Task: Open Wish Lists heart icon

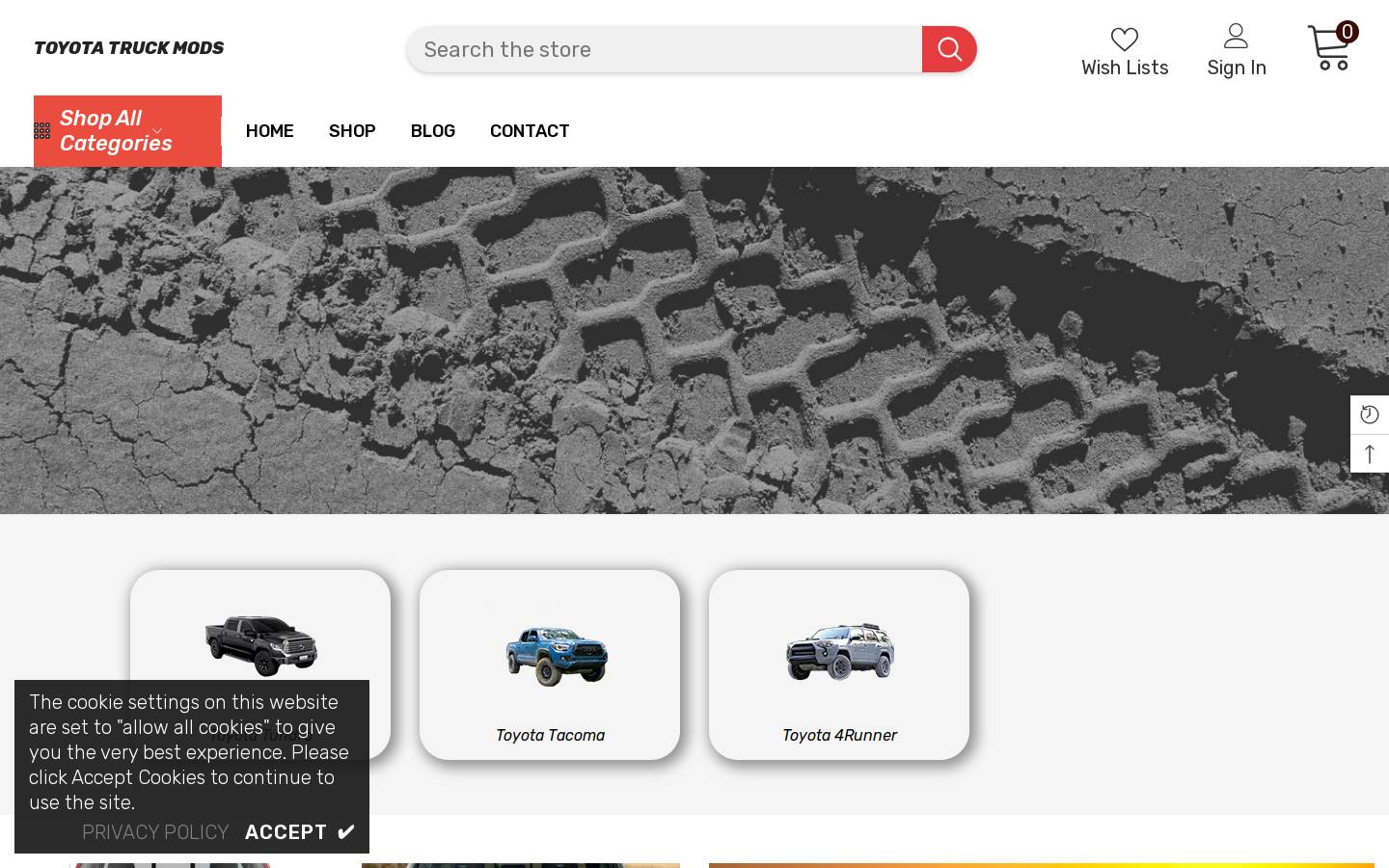Action: [1125, 39]
